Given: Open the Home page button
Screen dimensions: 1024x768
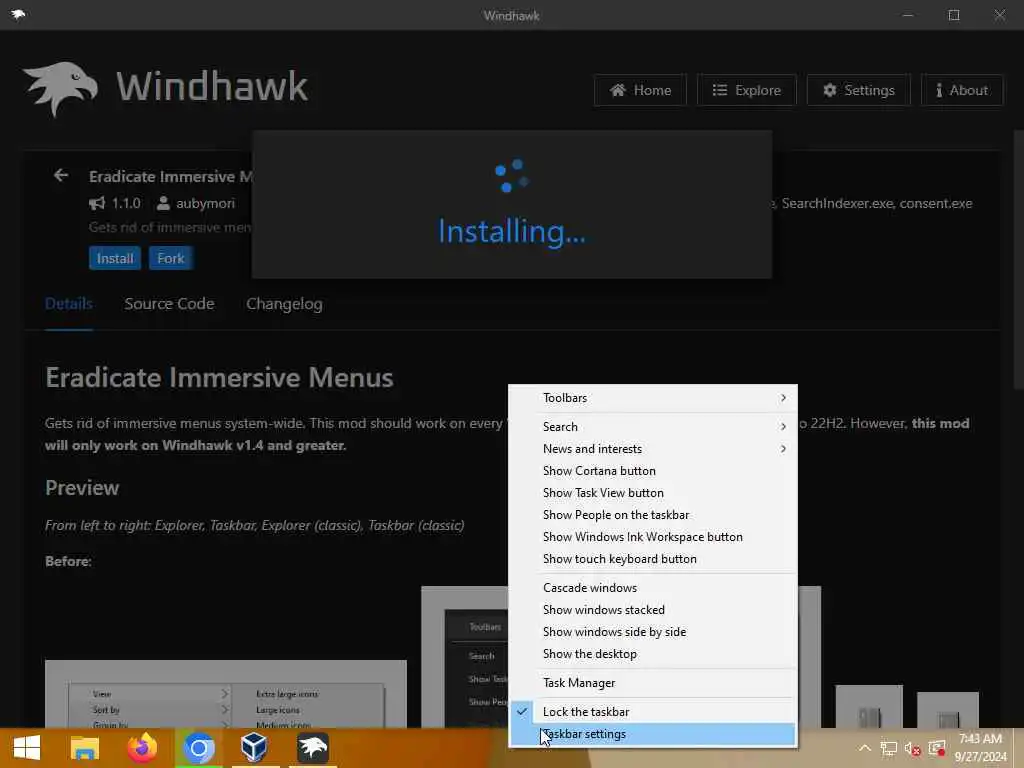Looking at the screenshot, I should [640, 90].
